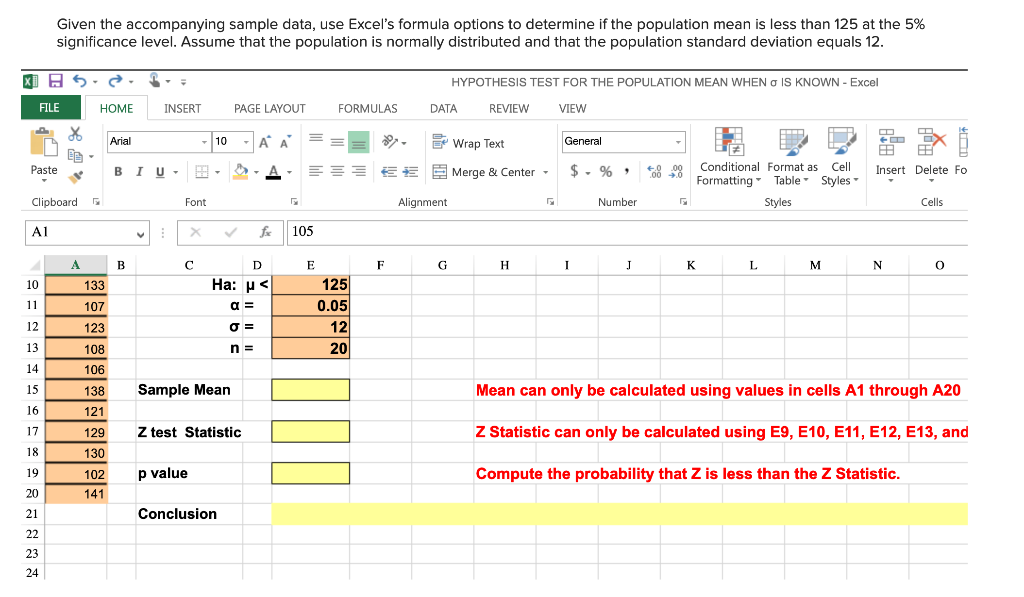Viewport: 1024px width, 597px height.
Task: Click Decrease Indent icon
Action: pyautogui.click(x=389, y=172)
